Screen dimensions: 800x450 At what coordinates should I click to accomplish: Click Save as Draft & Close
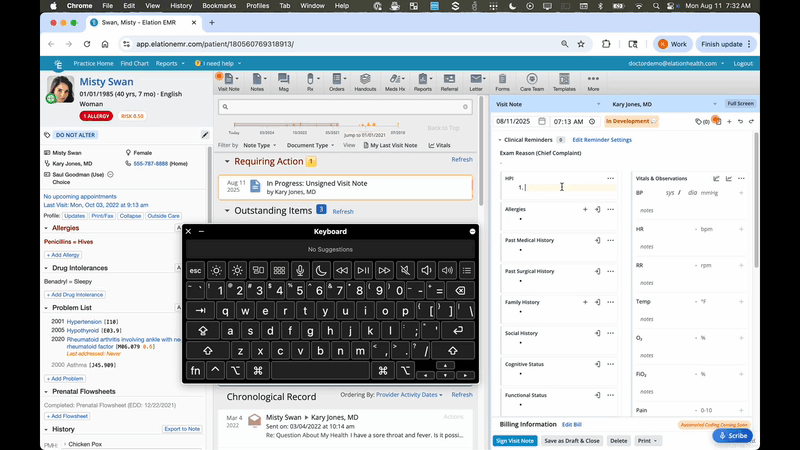click(x=572, y=441)
